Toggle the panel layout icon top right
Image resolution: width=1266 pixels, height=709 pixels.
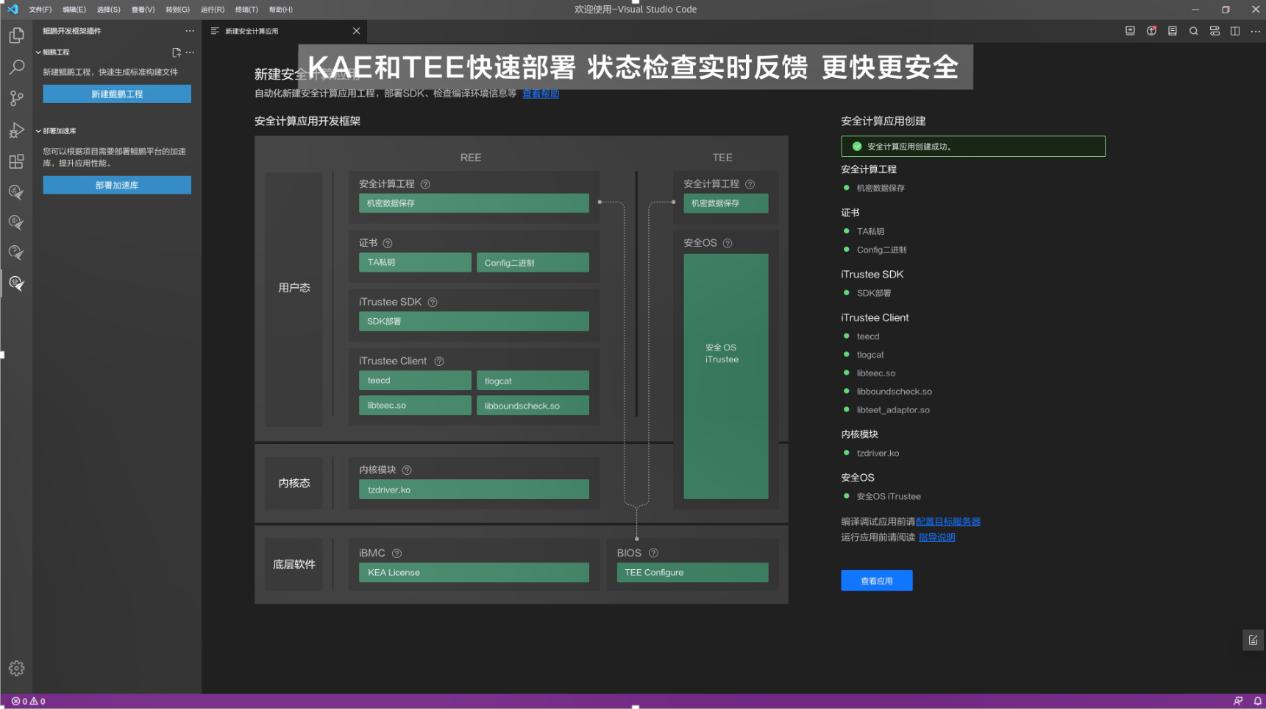1215,31
